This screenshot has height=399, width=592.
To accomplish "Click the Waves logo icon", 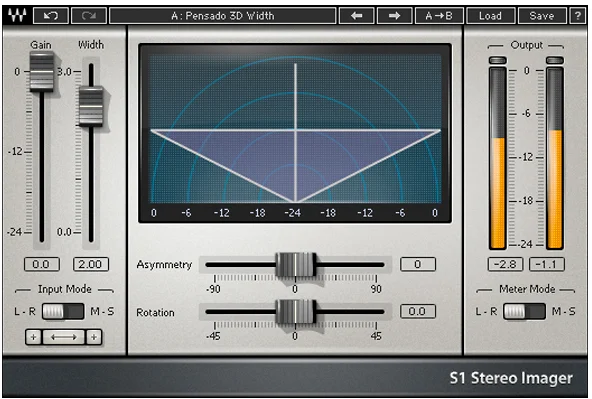I will pos(17,16).
